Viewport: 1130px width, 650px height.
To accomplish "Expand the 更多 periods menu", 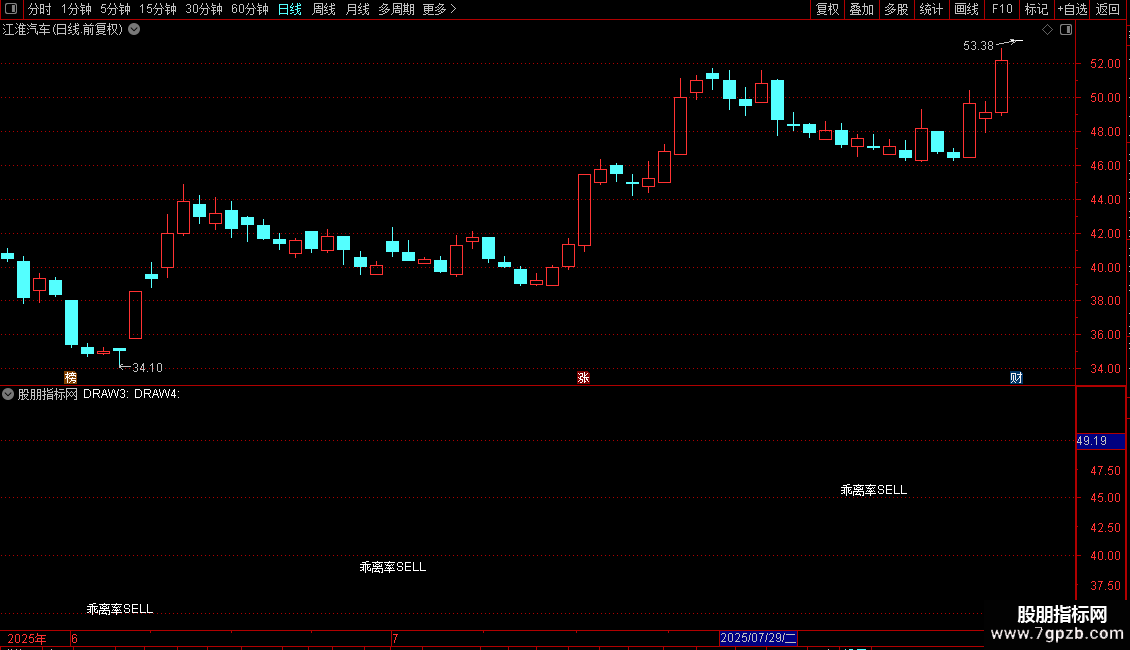I will 439,9.
